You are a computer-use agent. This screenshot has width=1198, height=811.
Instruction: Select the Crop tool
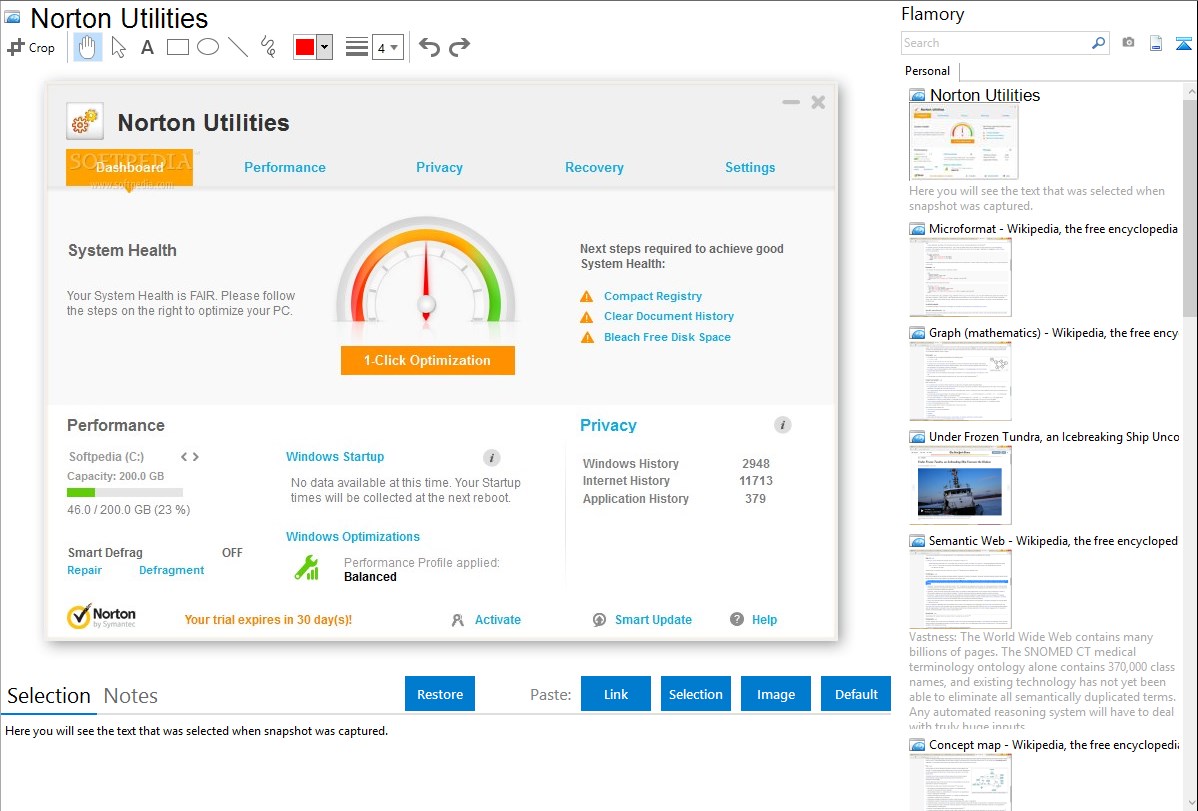tap(31, 47)
